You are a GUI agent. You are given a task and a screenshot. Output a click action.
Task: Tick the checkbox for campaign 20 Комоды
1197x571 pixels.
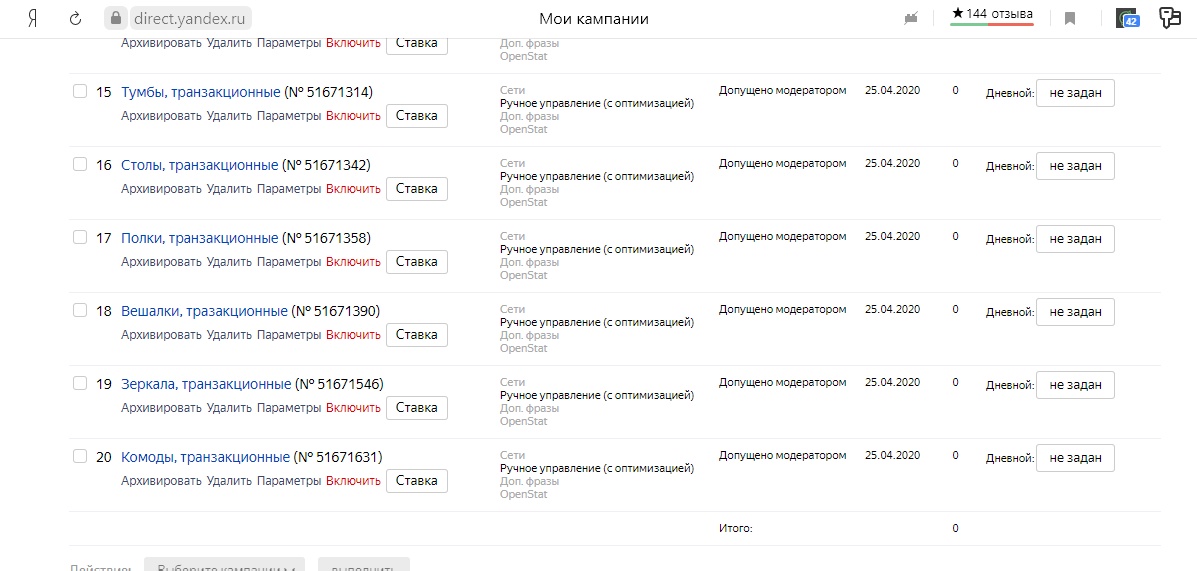click(x=80, y=456)
